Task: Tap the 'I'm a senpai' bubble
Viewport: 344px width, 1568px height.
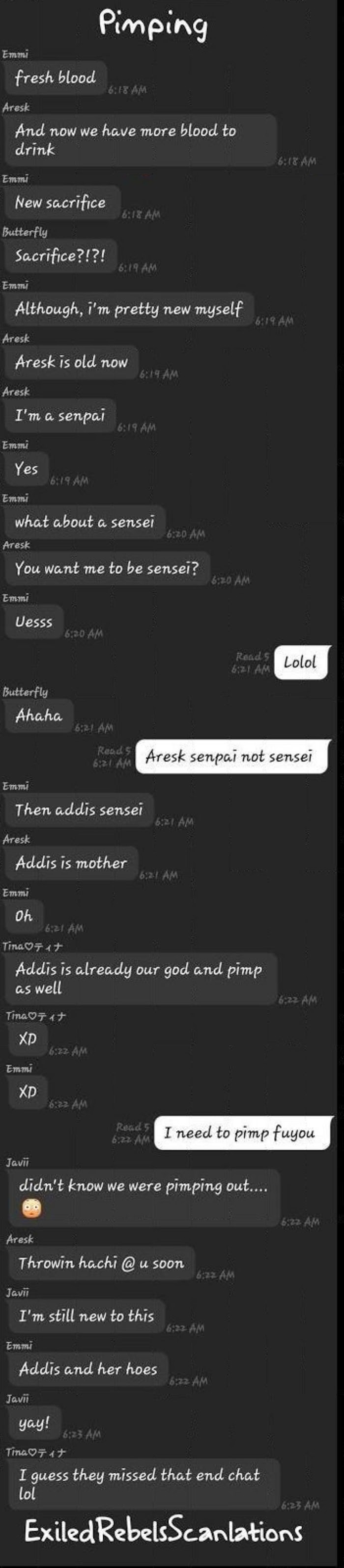Action: [60, 416]
